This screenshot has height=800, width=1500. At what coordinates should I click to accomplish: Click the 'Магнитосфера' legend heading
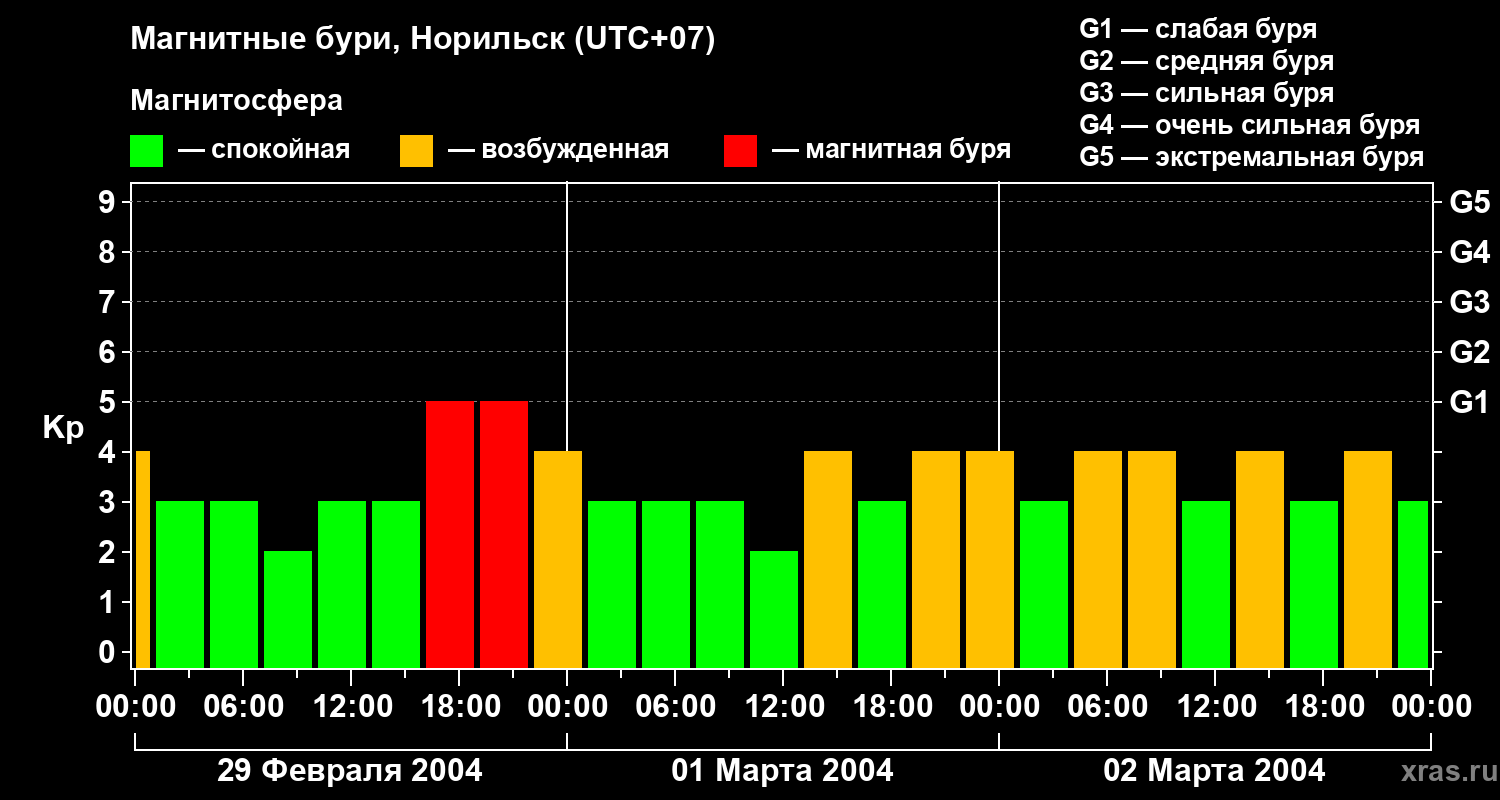236,101
